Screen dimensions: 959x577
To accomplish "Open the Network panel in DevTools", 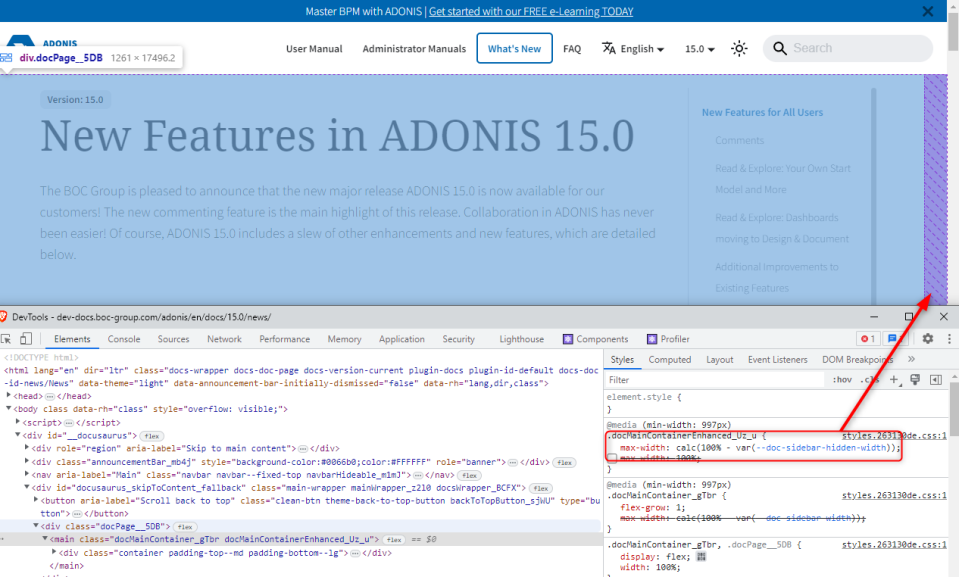I will pyautogui.click(x=223, y=338).
